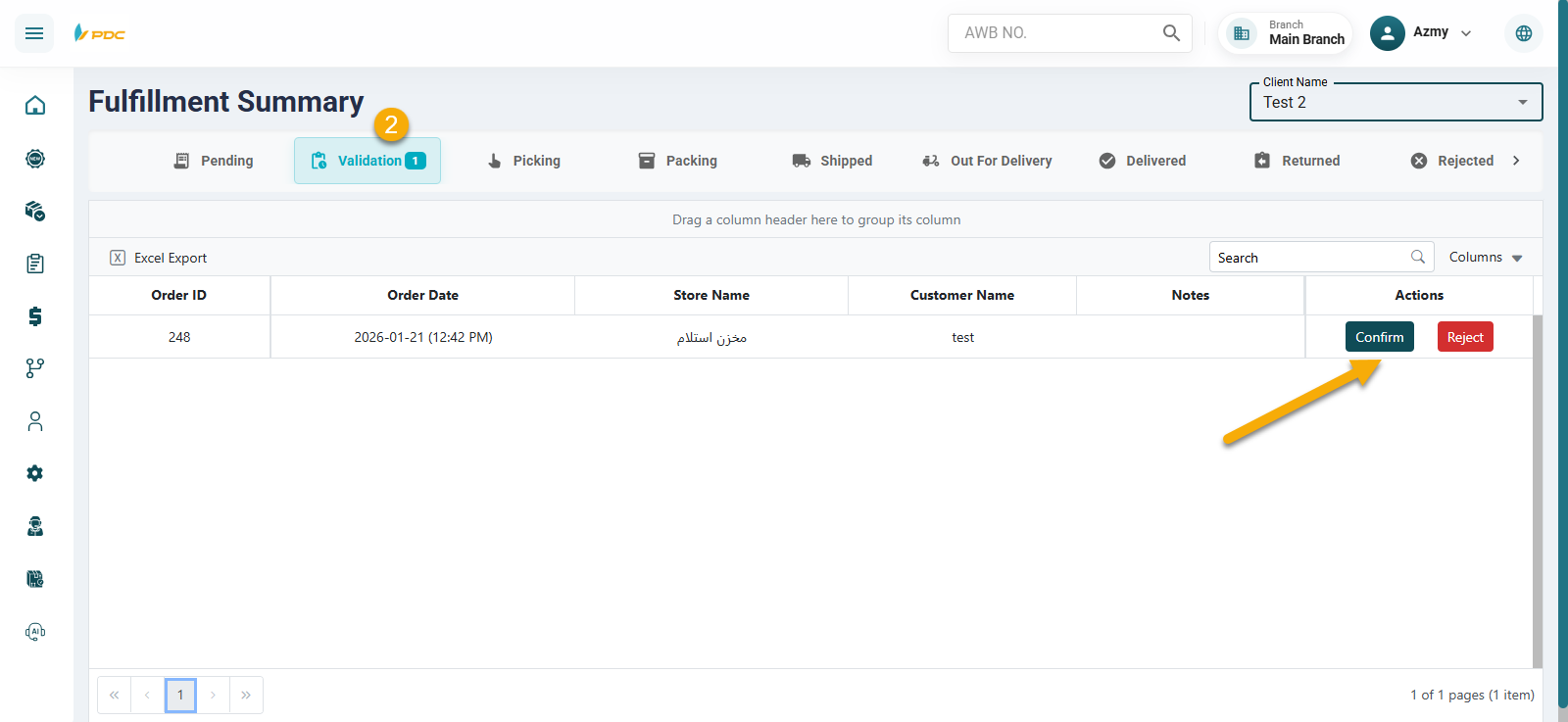
Task: Open the hamburger menu
Action: pyautogui.click(x=34, y=33)
